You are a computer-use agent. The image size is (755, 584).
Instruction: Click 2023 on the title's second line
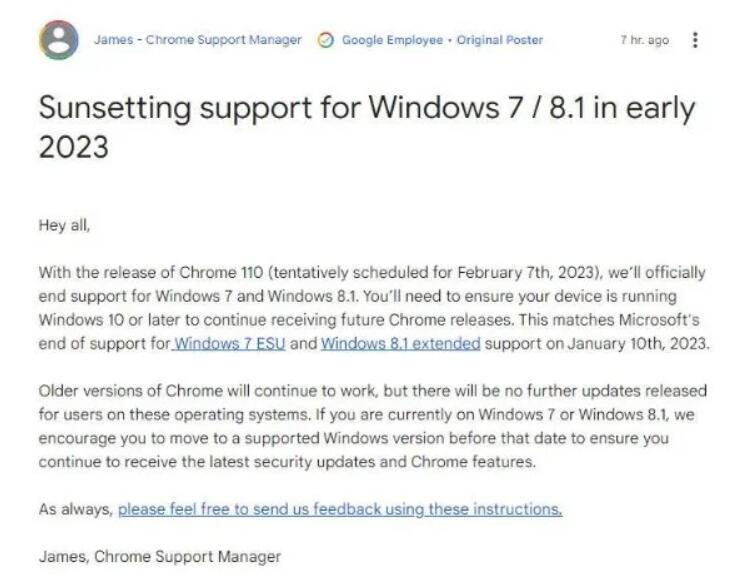point(73,147)
